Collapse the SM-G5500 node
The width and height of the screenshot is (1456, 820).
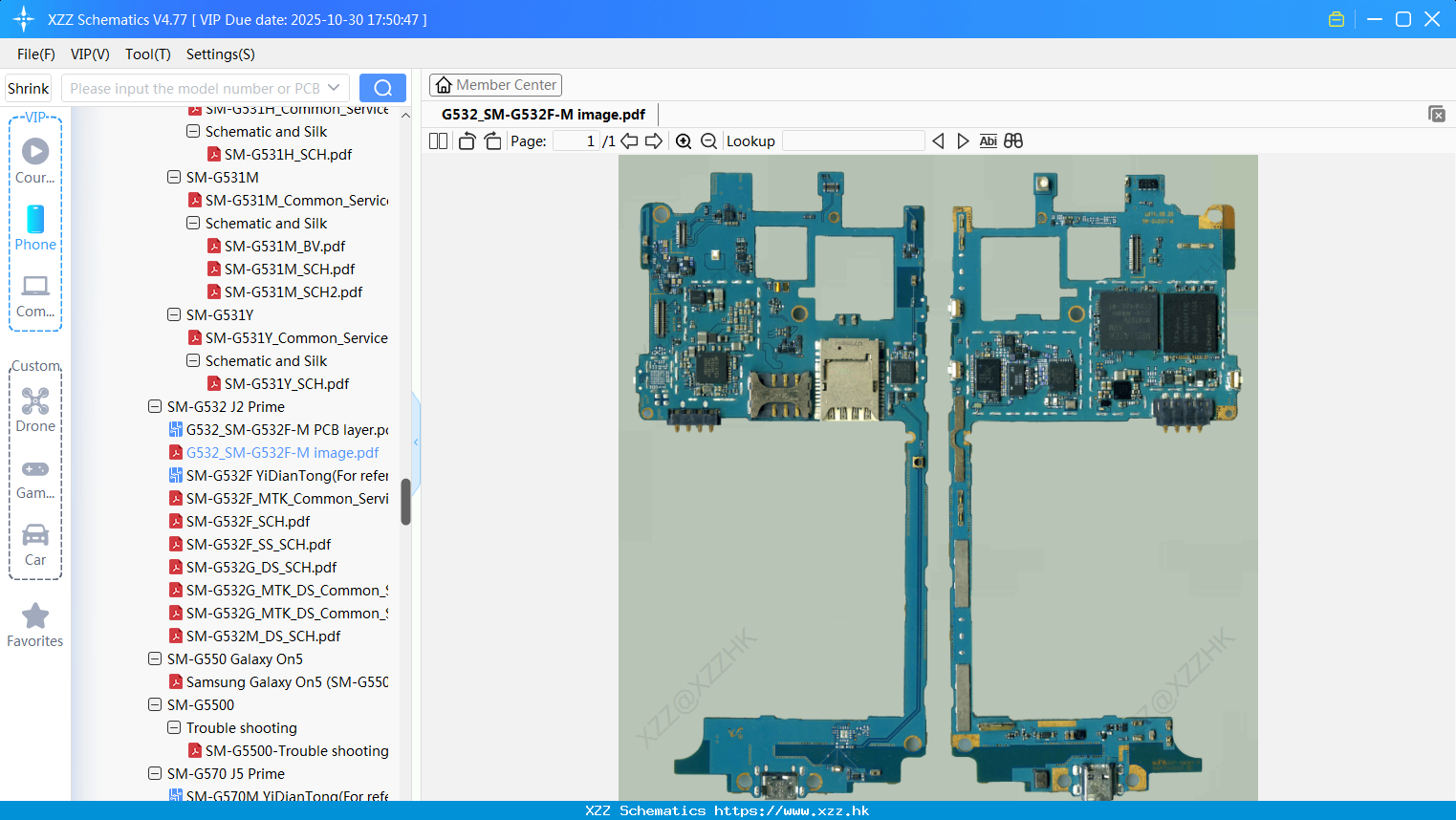tap(155, 705)
